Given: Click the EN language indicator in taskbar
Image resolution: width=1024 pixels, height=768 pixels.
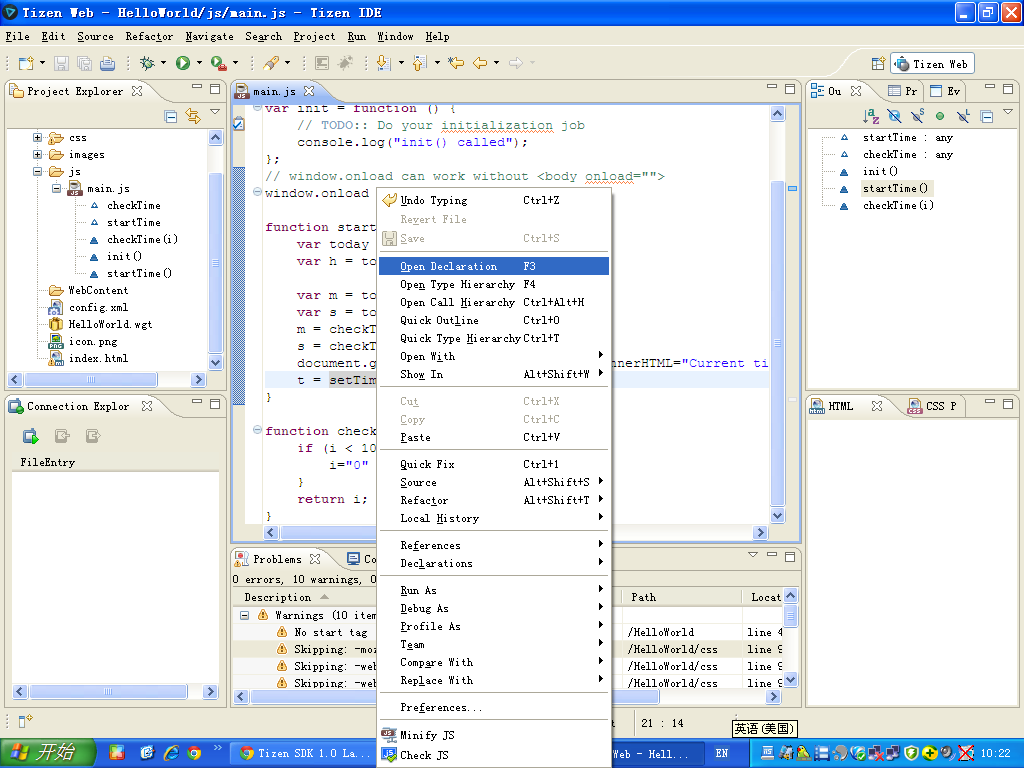Looking at the screenshot, I should tap(722, 753).
